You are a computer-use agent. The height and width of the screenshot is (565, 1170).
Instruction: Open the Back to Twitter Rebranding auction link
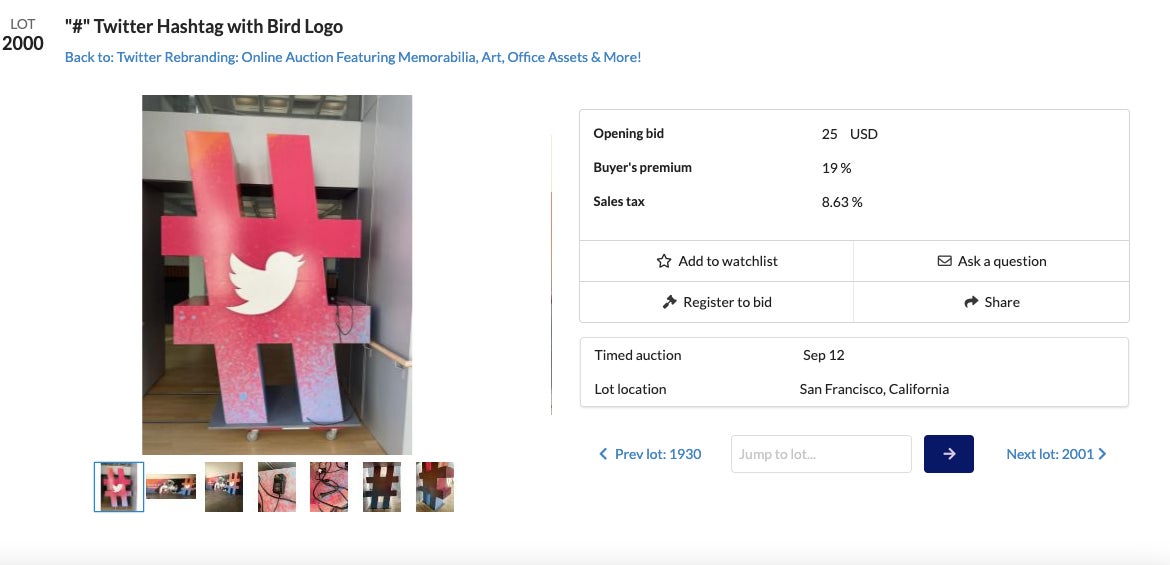coord(353,57)
